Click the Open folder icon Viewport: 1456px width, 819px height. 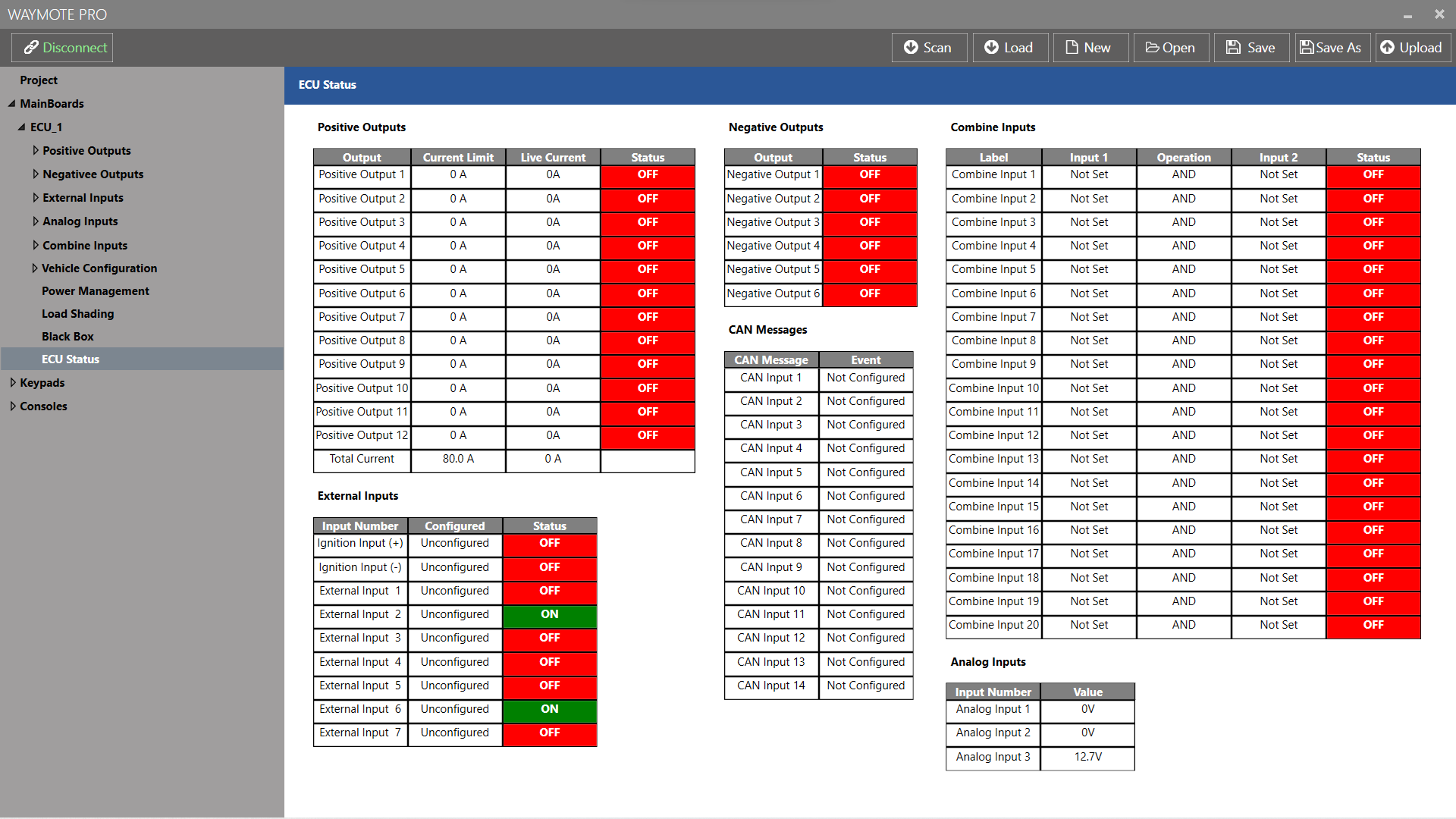click(x=1152, y=48)
